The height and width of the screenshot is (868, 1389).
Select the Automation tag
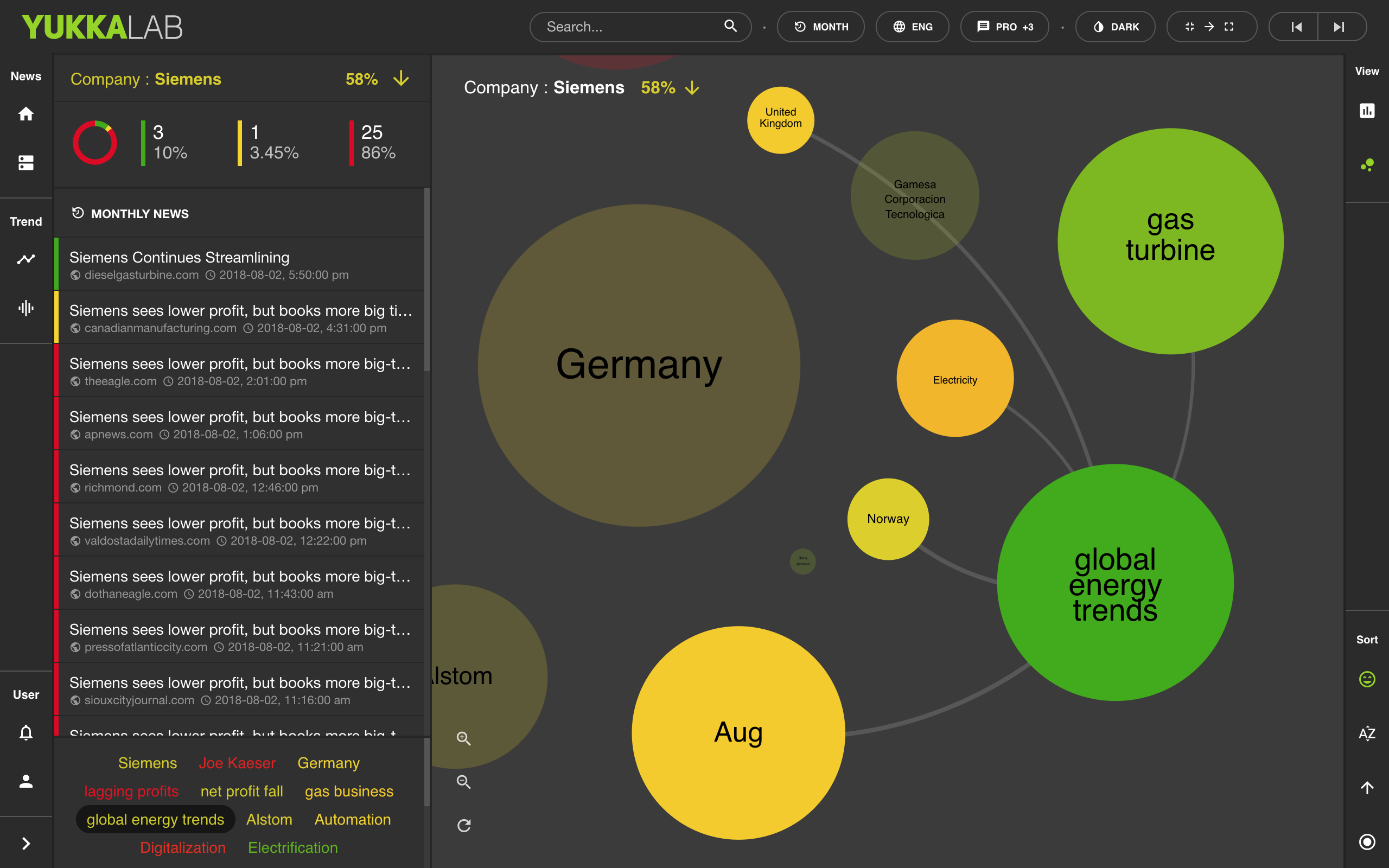(353, 819)
